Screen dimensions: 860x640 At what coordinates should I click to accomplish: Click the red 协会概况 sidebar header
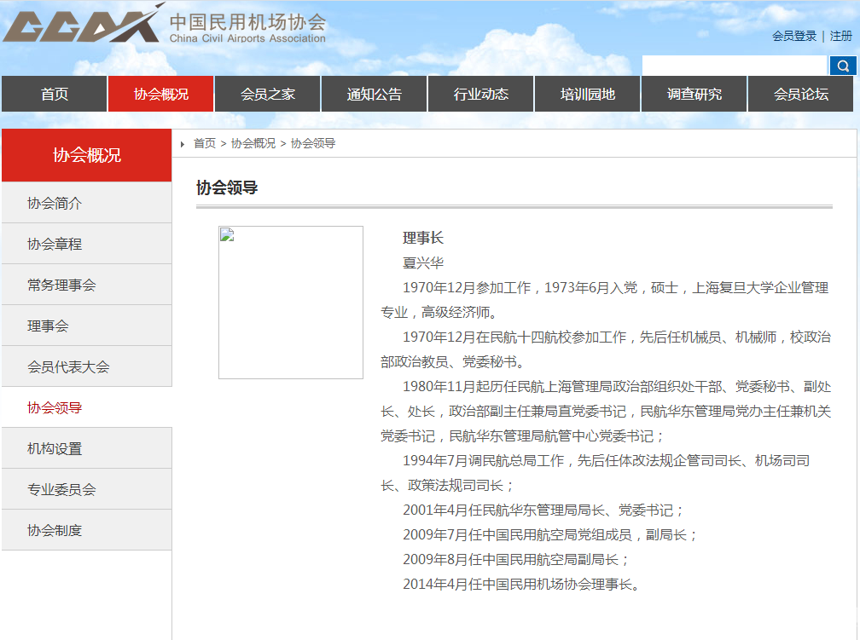87,155
